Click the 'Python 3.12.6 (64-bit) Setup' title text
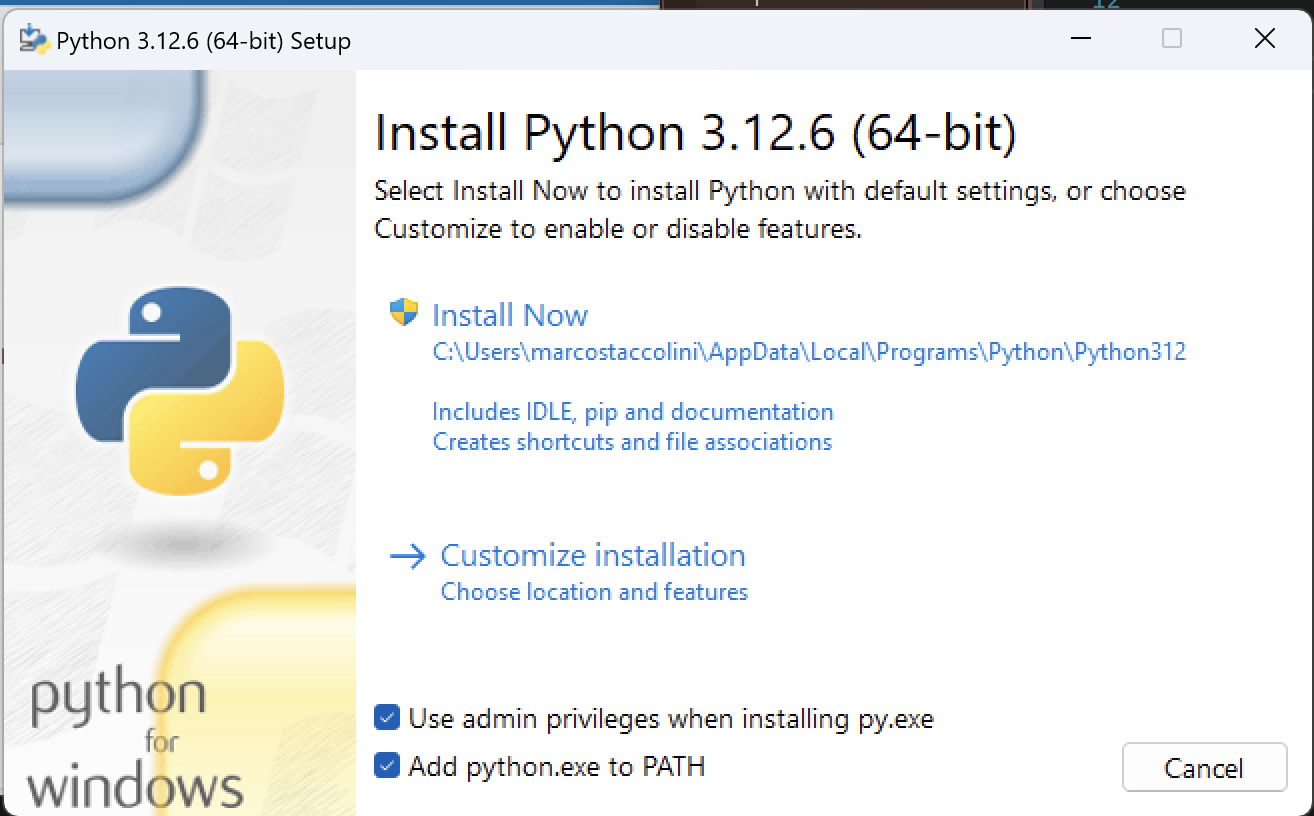Viewport: 1314px width, 816px height. click(203, 41)
